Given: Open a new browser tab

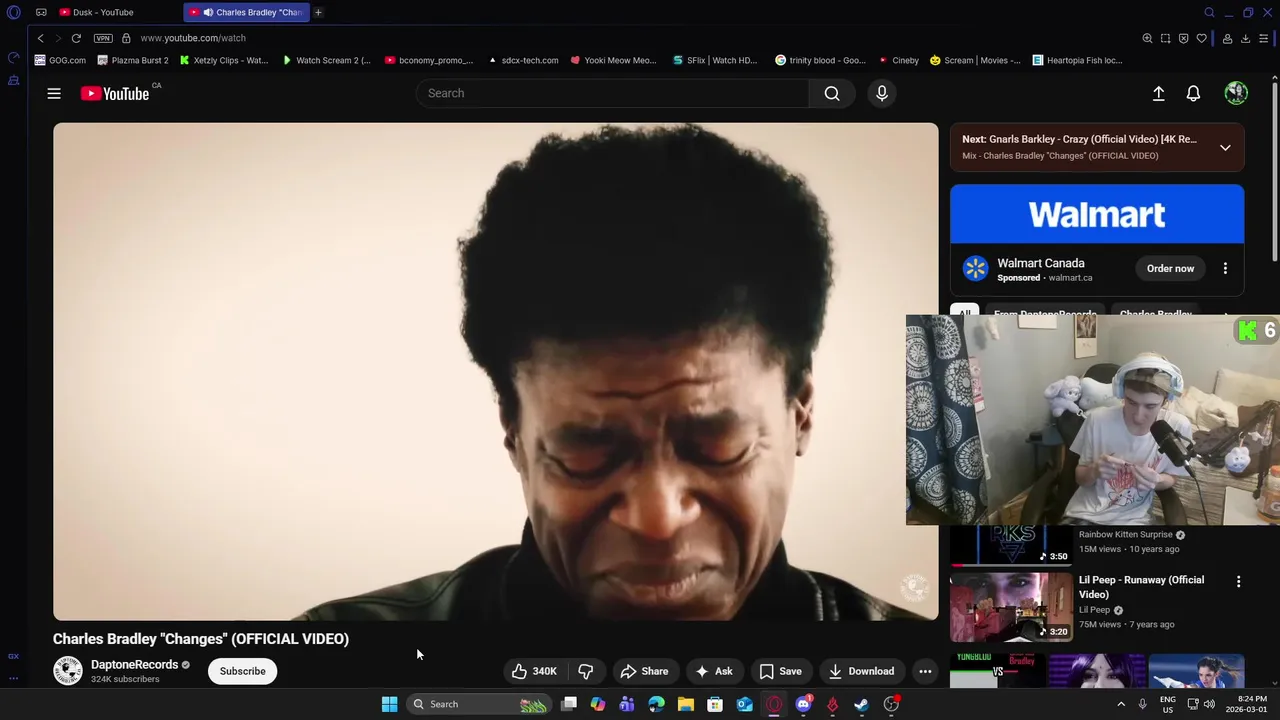Looking at the screenshot, I should tap(318, 12).
